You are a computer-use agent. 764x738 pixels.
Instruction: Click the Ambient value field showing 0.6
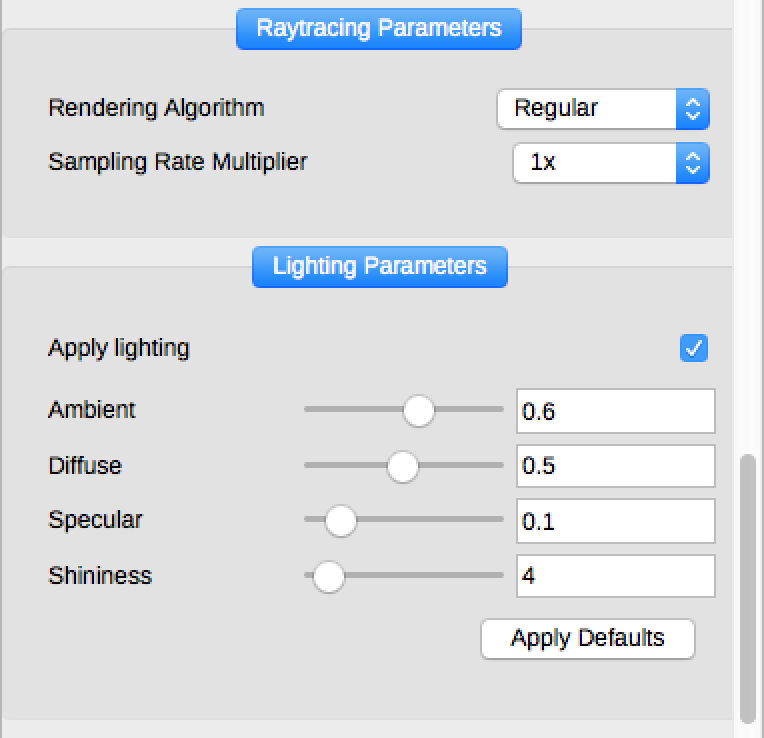point(615,410)
